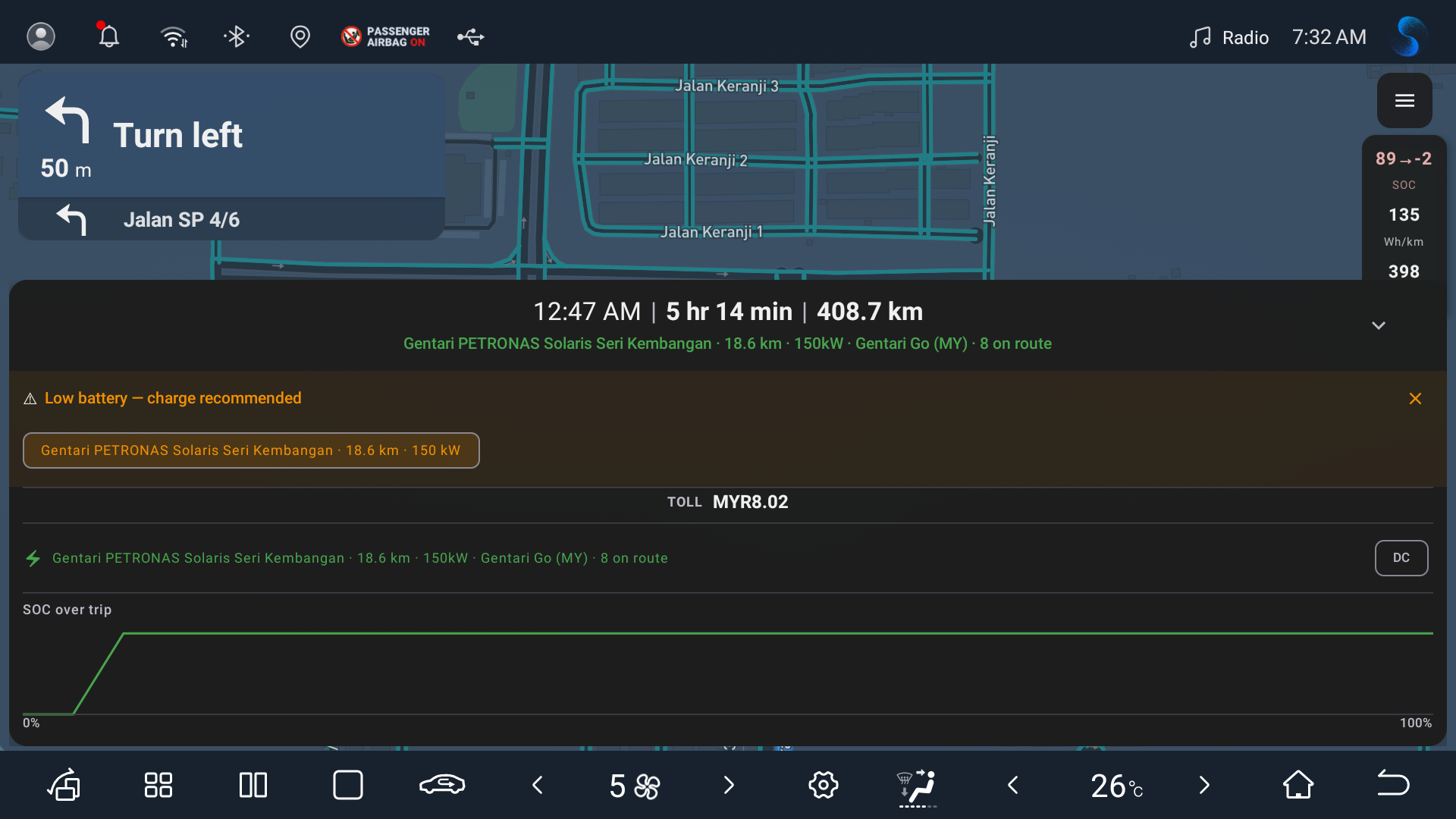Tap the 26°C temperature display
1456x819 pixels.
[x=1116, y=786]
